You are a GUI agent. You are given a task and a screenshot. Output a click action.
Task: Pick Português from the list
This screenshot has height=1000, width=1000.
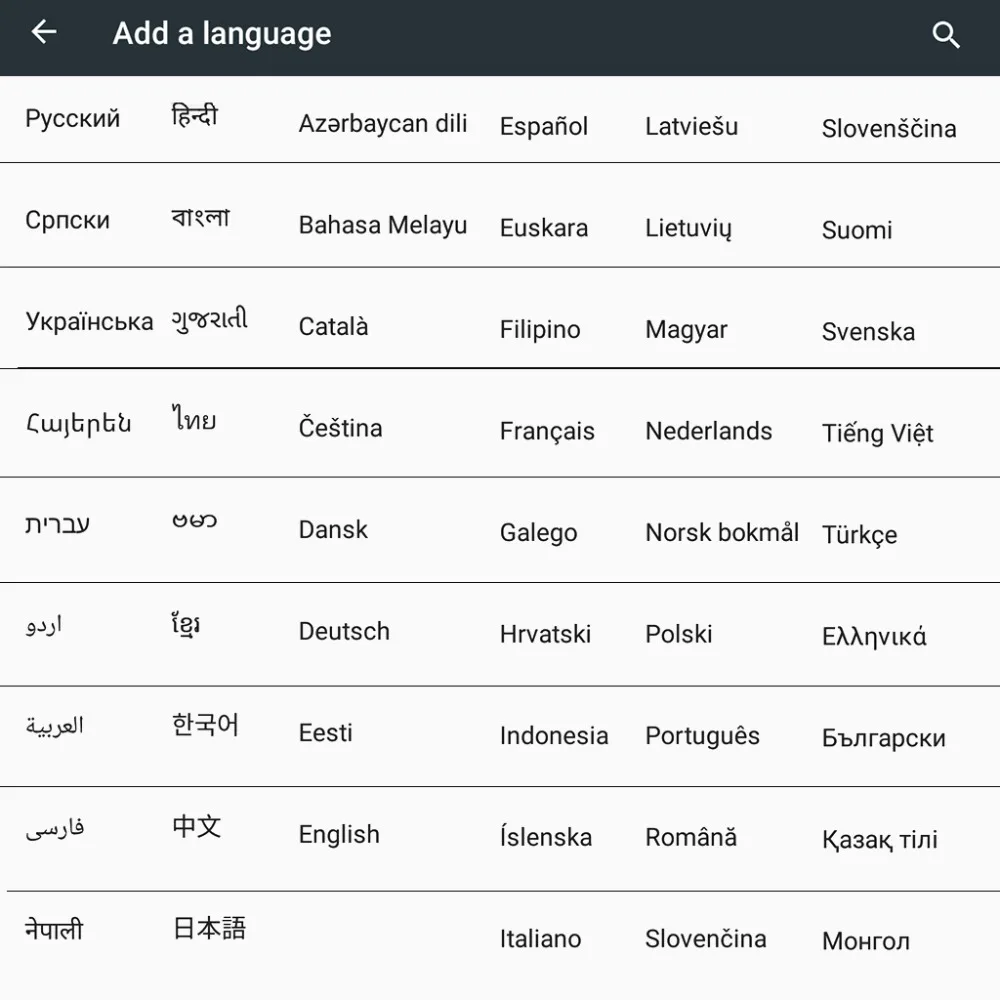pyautogui.click(x=702, y=735)
